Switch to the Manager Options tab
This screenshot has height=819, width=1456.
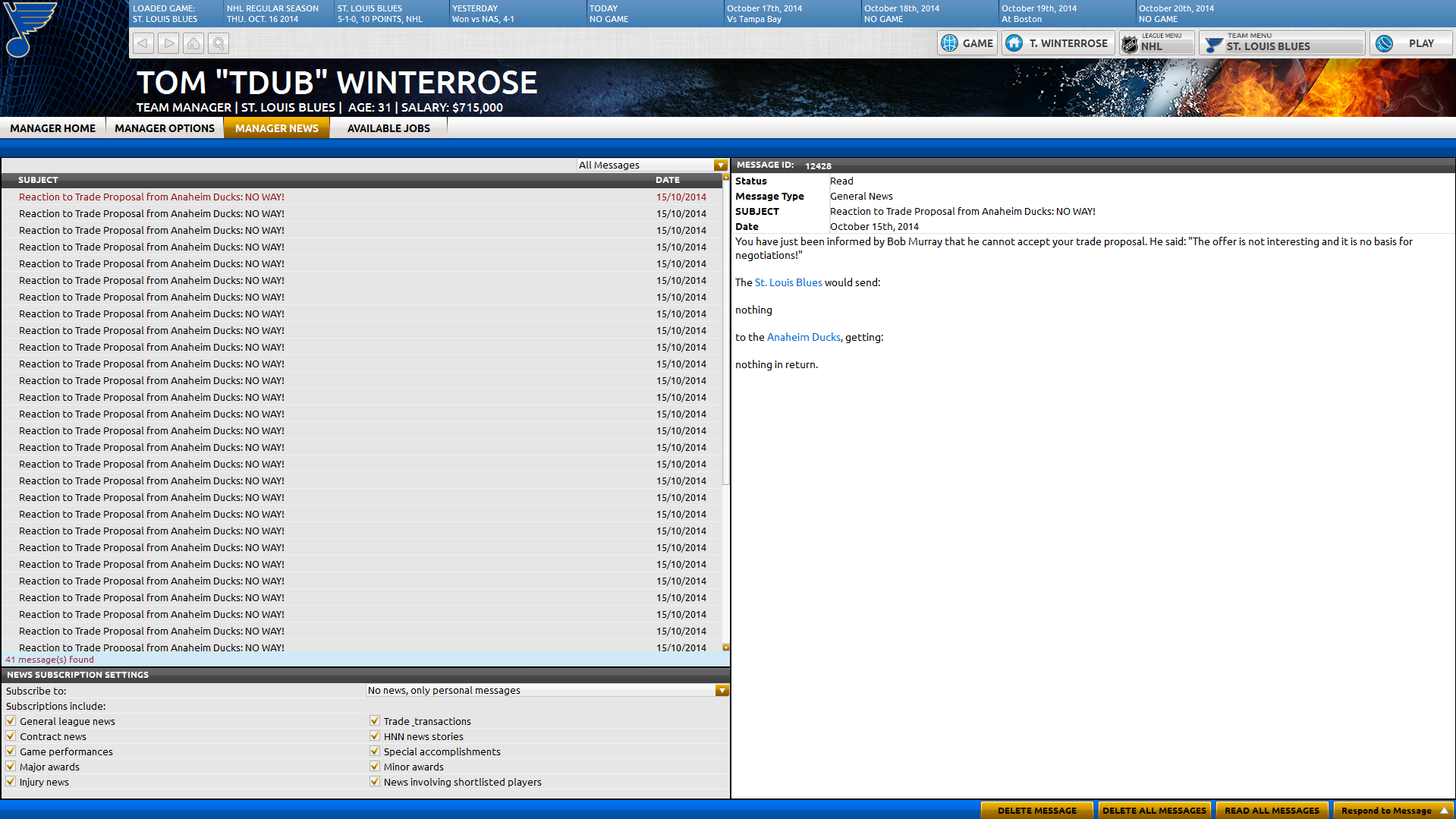[165, 128]
